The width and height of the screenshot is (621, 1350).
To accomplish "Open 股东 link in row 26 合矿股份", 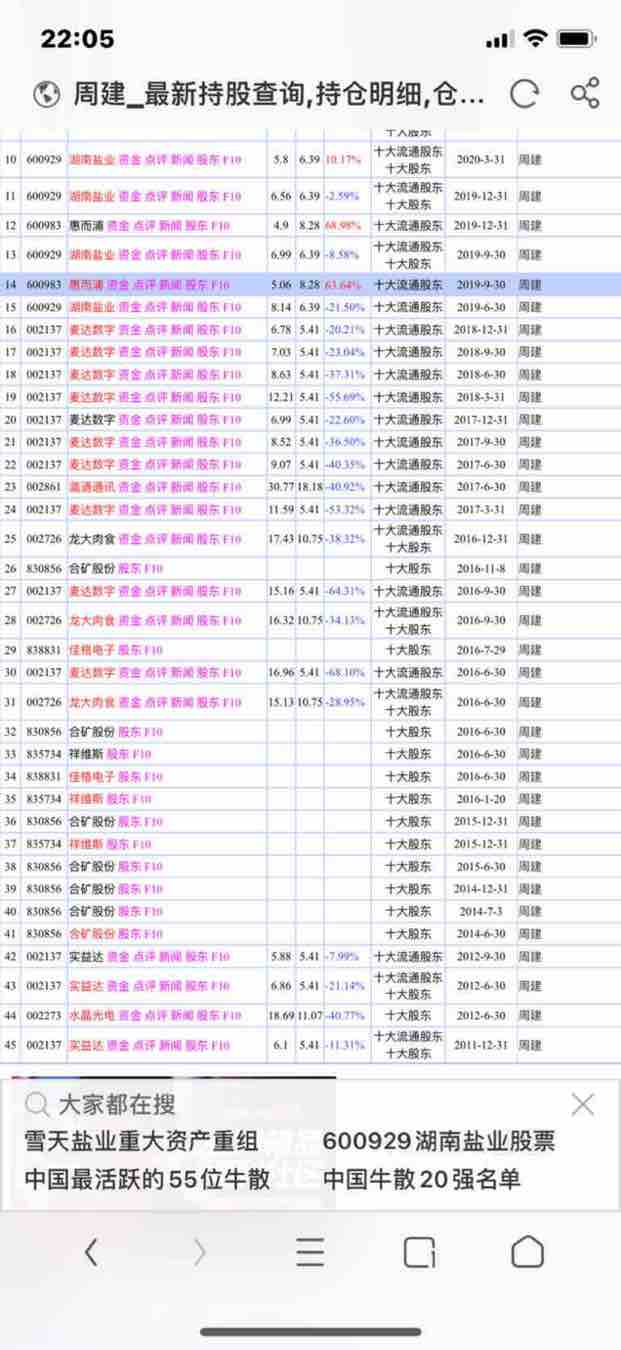I will tap(130, 568).
